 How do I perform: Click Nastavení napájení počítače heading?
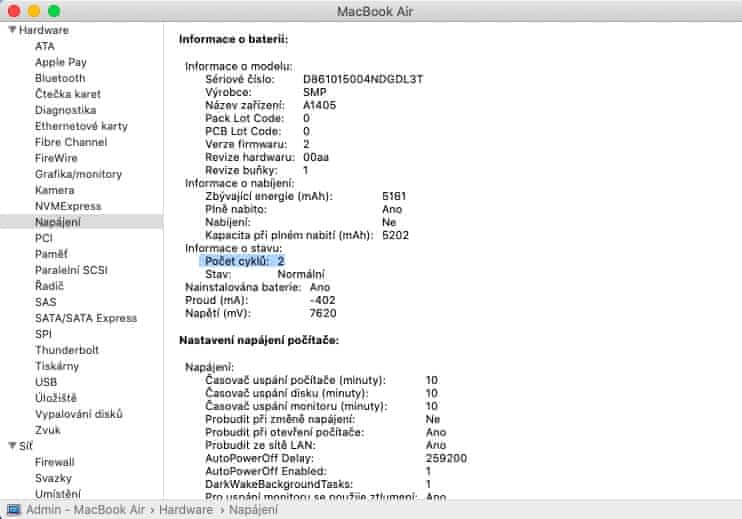259,340
